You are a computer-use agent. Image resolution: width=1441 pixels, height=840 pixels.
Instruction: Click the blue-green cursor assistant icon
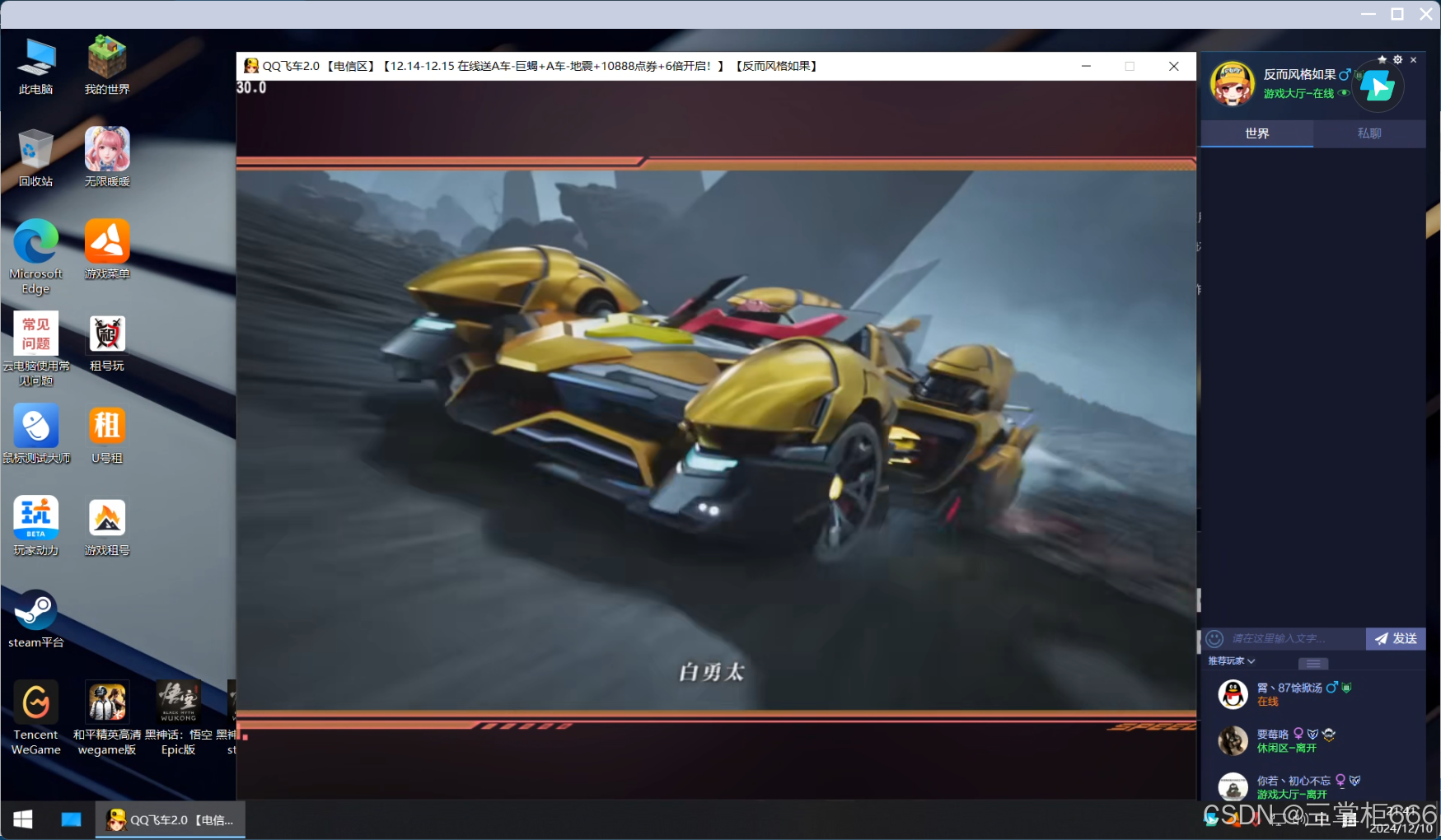pos(1378,86)
